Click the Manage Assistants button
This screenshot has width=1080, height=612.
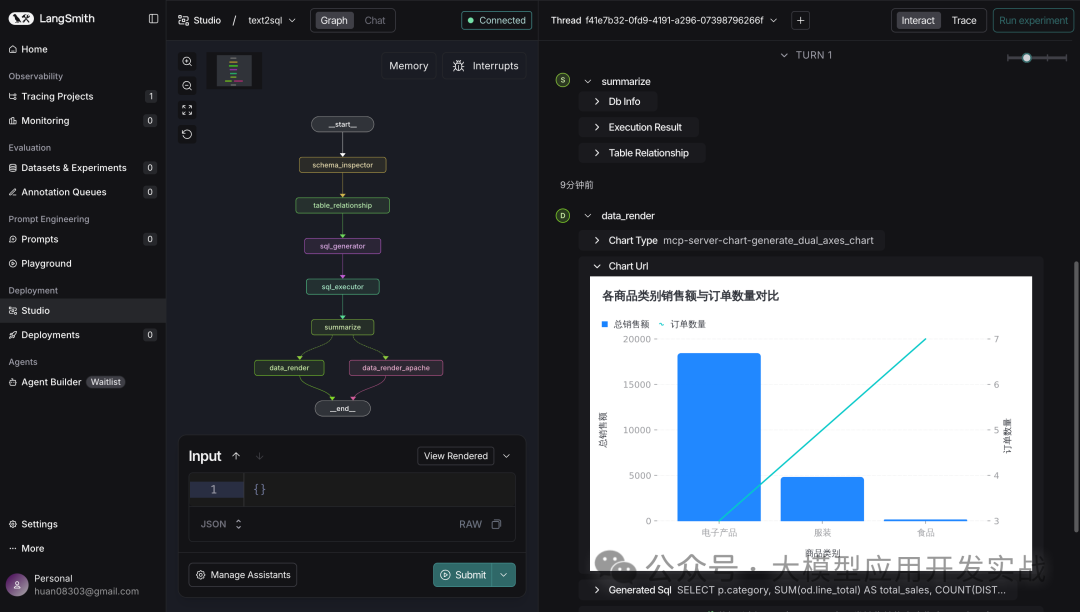243,575
